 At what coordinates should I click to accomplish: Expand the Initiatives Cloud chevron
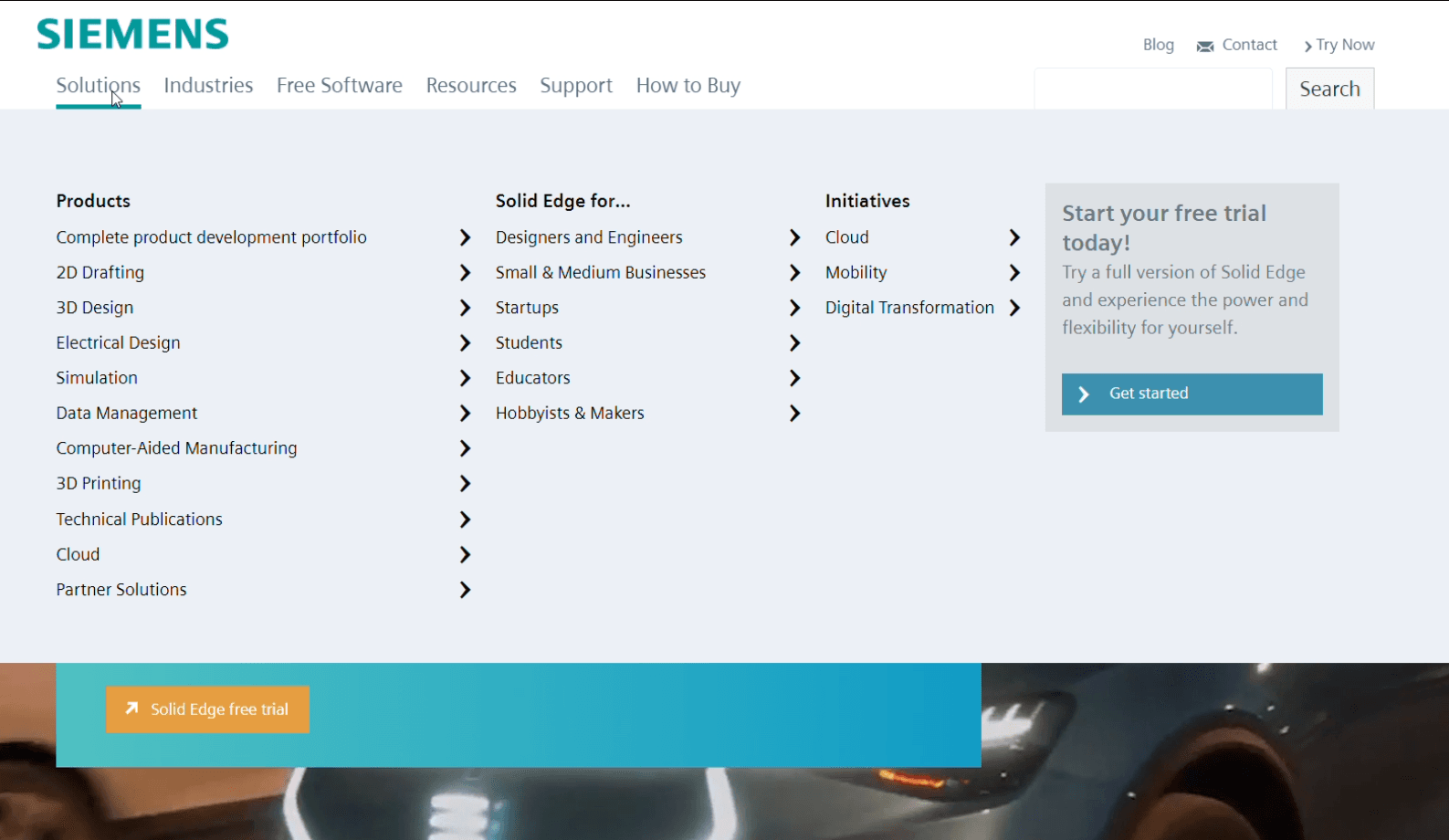1014,237
